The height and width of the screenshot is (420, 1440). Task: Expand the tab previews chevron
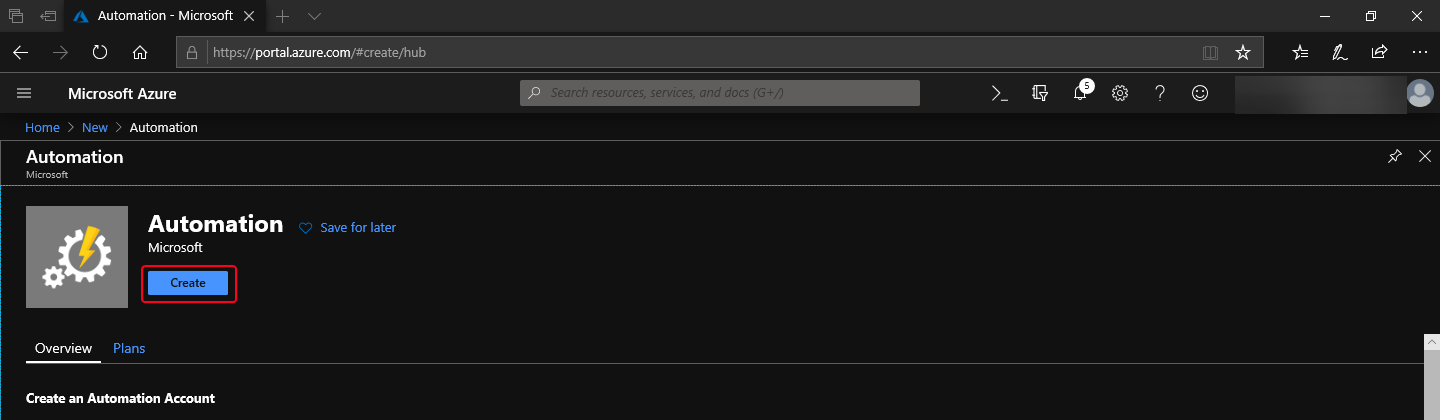pyautogui.click(x=314, y=16)
